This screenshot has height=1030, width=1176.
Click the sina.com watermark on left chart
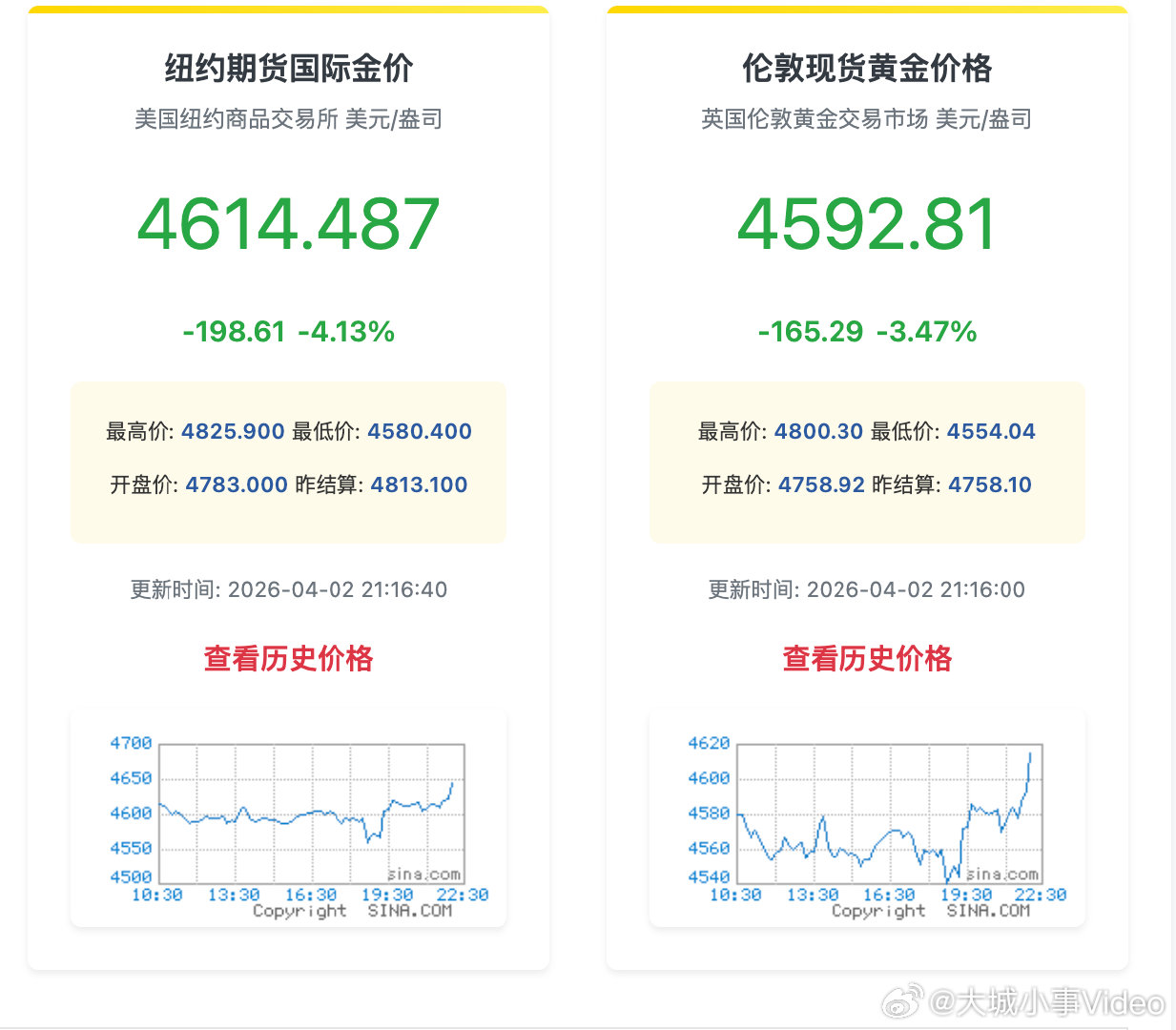pos(423,874)
